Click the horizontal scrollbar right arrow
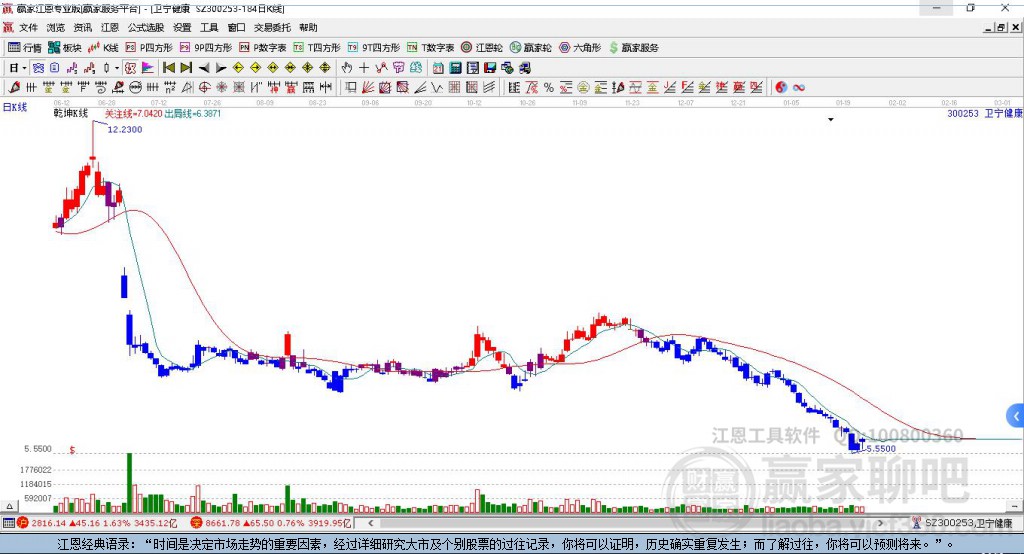This screenshot has height=554, width=1024. [x=880, y=523]
